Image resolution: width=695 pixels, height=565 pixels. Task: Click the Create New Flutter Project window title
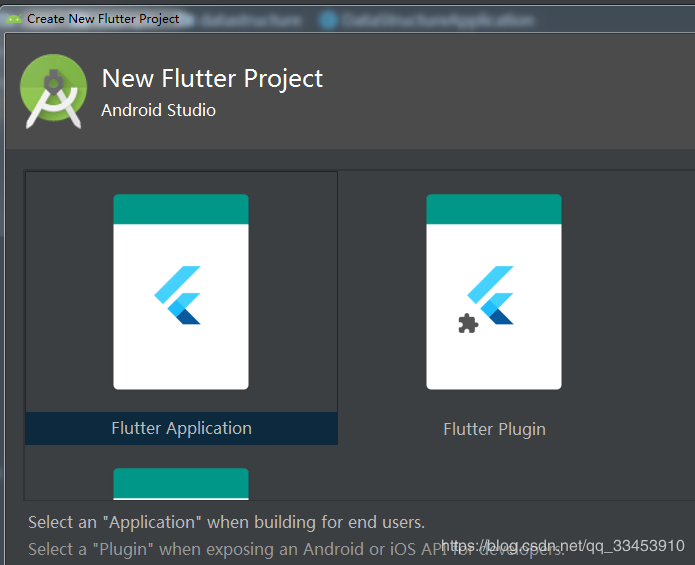click(103, 19)
